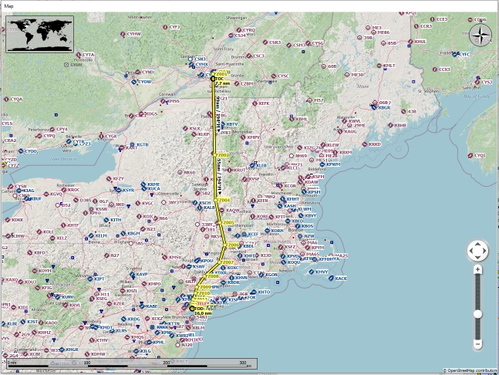Screen dimensions: 499x375
Task: Click the CYOW airport icon
Action: tap(134, 82)
